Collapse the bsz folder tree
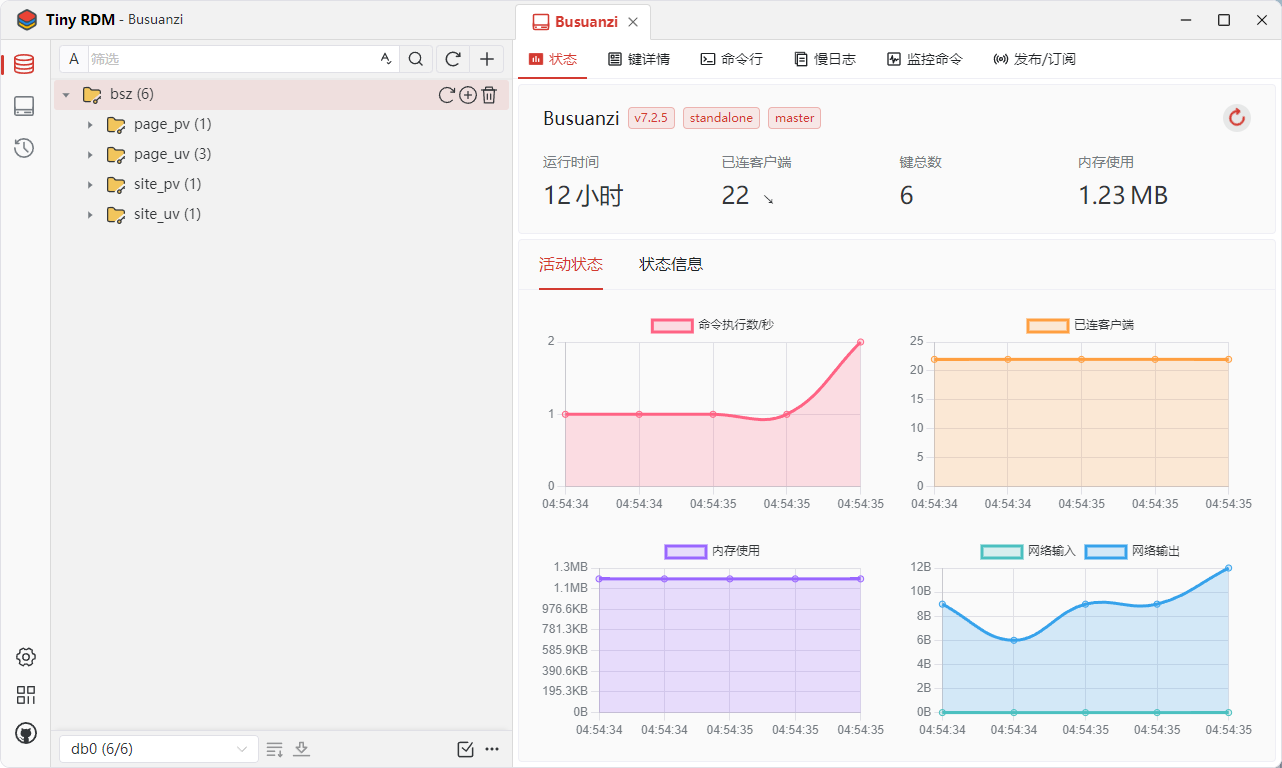Screen dimensions: 1282x768 (x=66, y=95)
